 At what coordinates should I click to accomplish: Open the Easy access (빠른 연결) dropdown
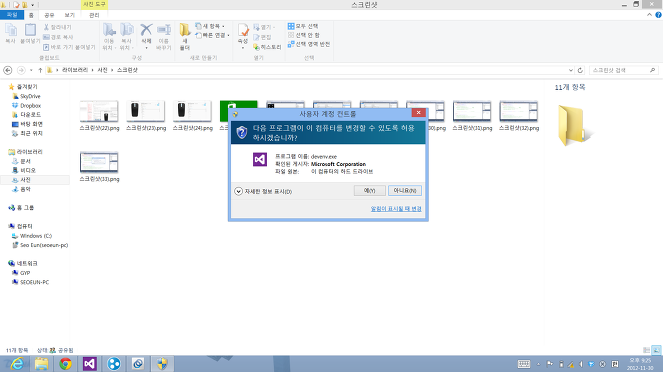(213, 36)
